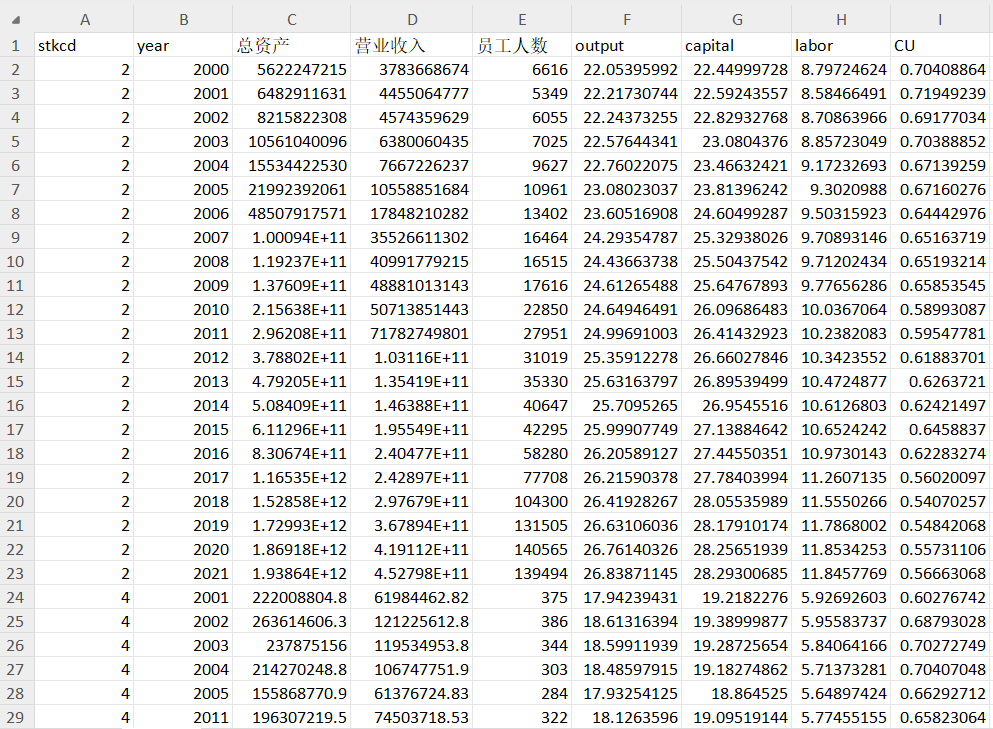993x729 pixels.
Task: Select column F header
Action: click(626, 20)
